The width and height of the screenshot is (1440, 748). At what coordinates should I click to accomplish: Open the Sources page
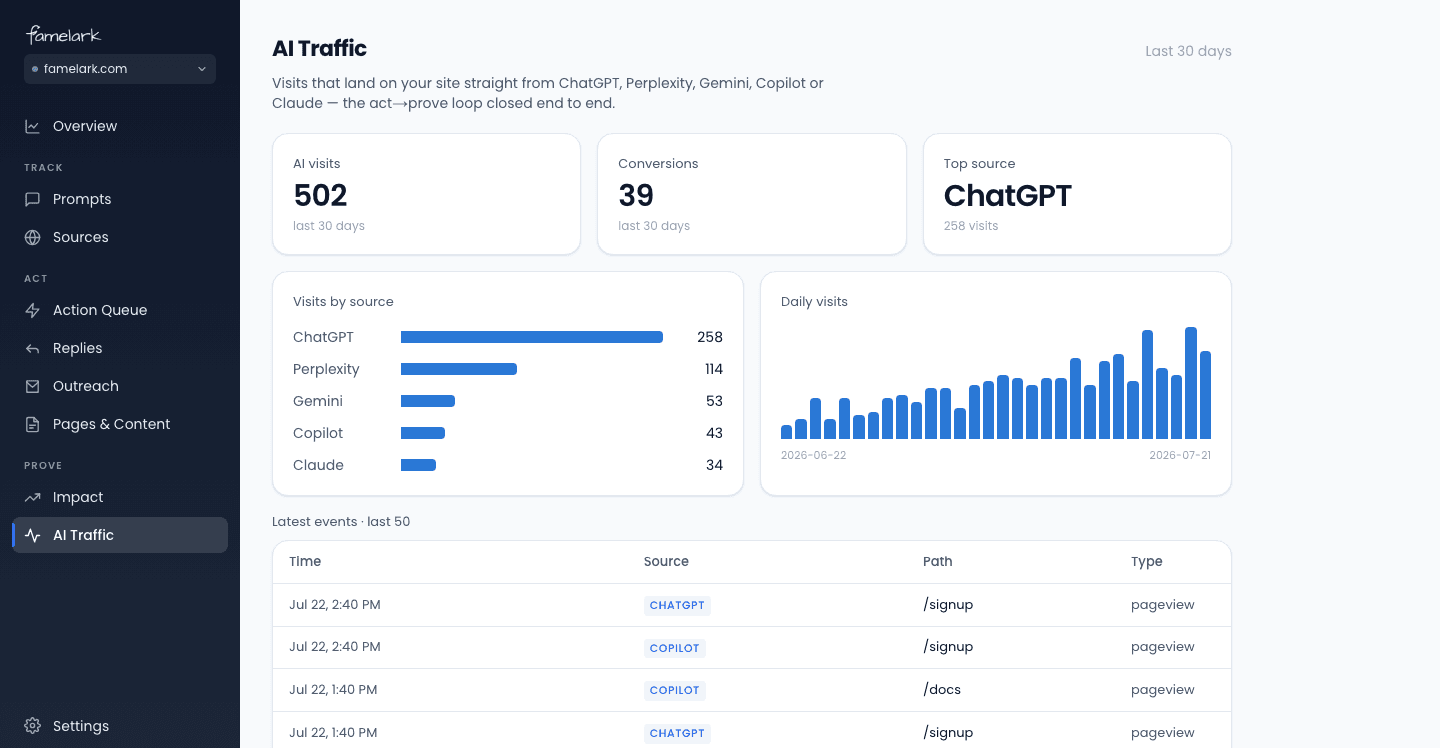tap(120, 237)
